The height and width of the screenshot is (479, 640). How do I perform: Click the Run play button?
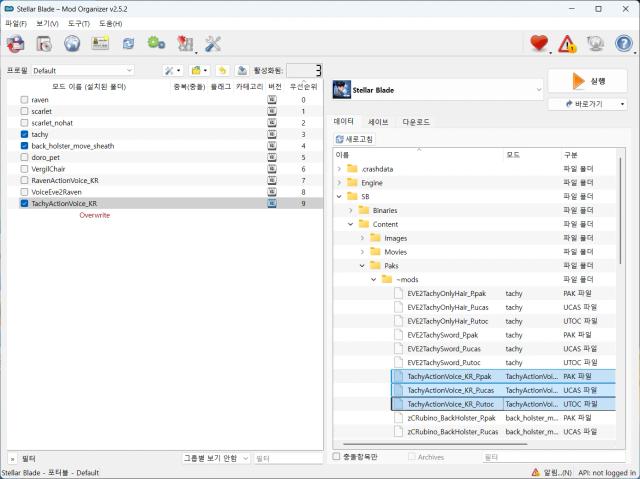pyautogui.click(x=587, y=81)
